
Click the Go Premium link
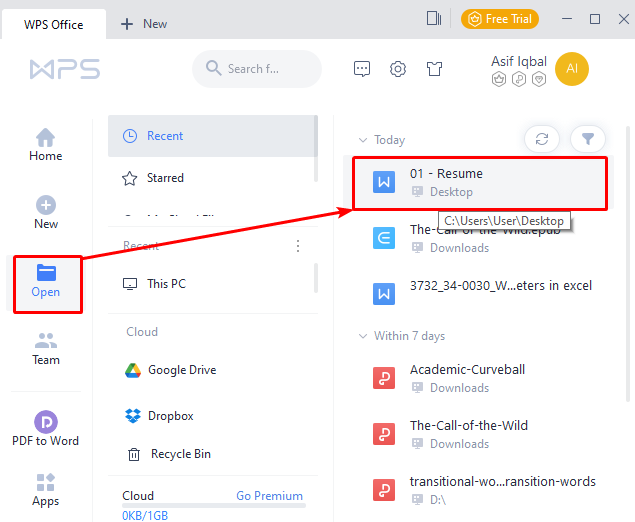(x=269, y=496)
